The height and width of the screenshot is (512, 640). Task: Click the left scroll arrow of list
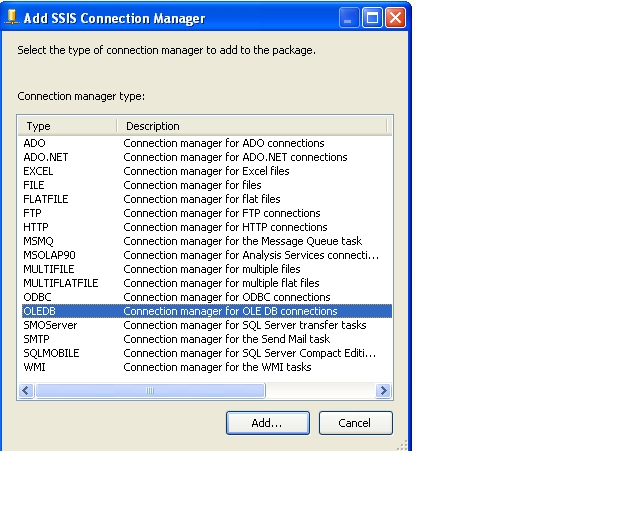coord(26,391)
